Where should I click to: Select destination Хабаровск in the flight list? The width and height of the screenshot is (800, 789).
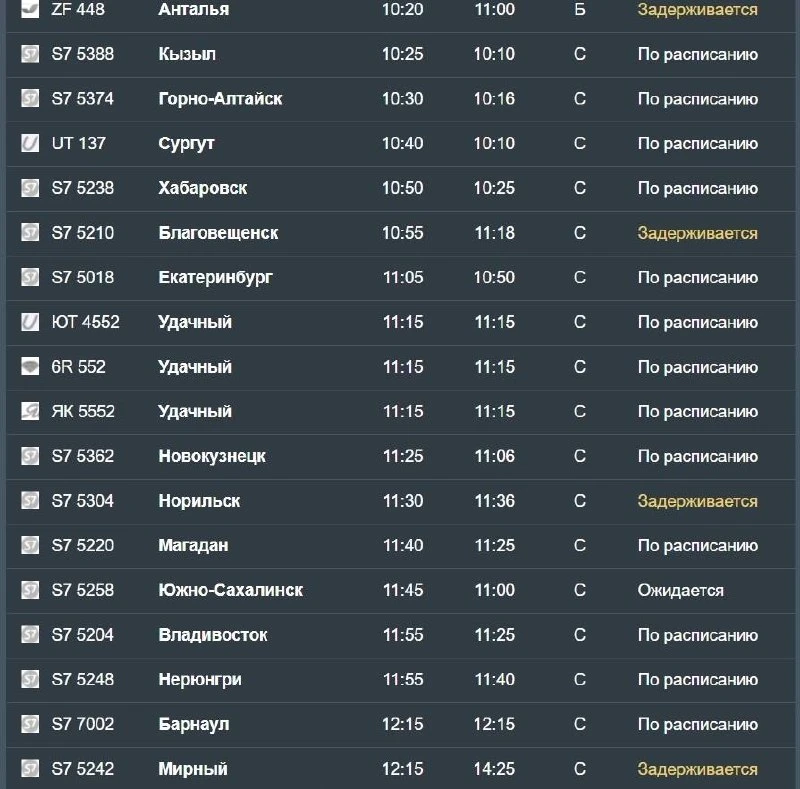click(203, 188)
